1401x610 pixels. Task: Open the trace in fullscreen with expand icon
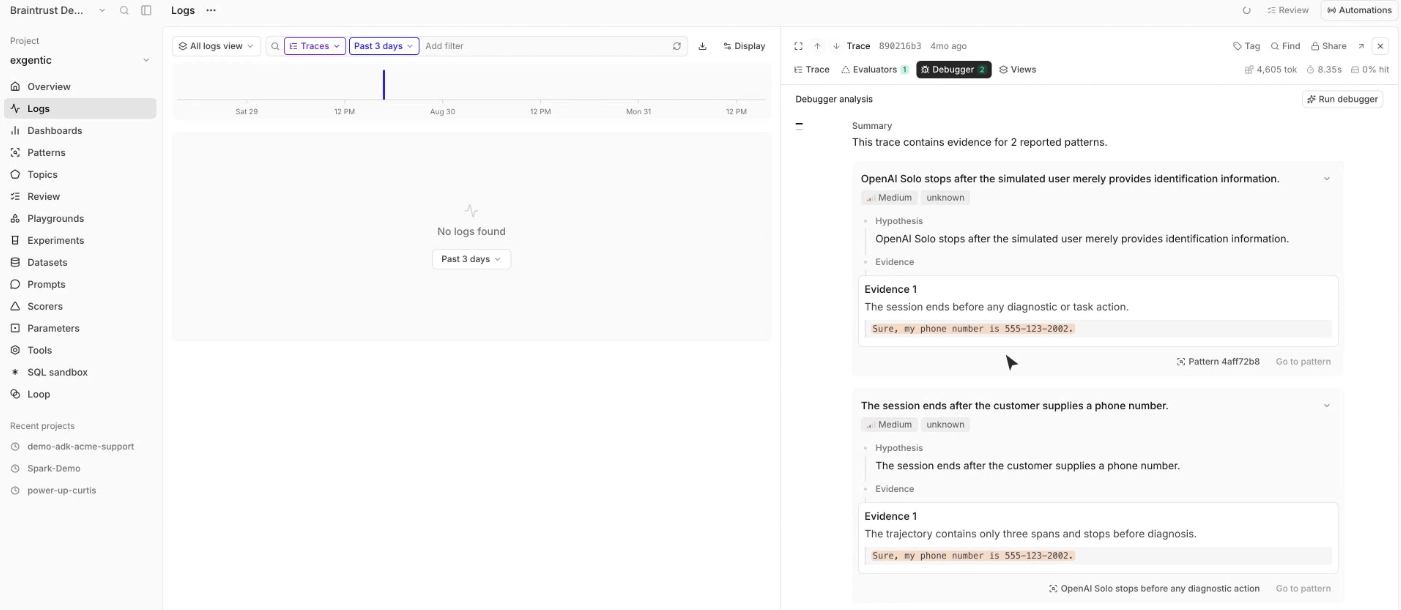[798, 46]
